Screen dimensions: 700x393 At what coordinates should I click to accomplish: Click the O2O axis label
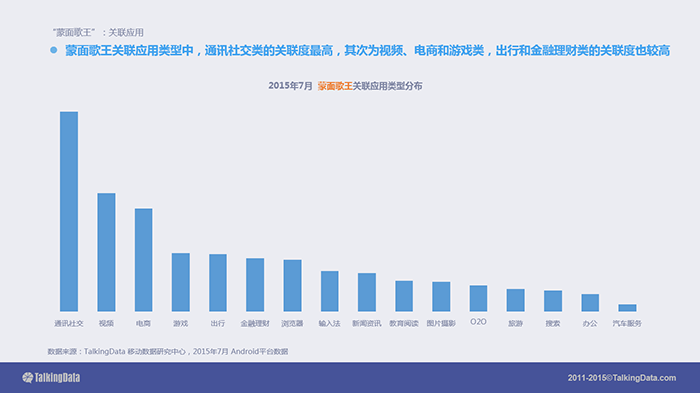[x=478, y=322]
